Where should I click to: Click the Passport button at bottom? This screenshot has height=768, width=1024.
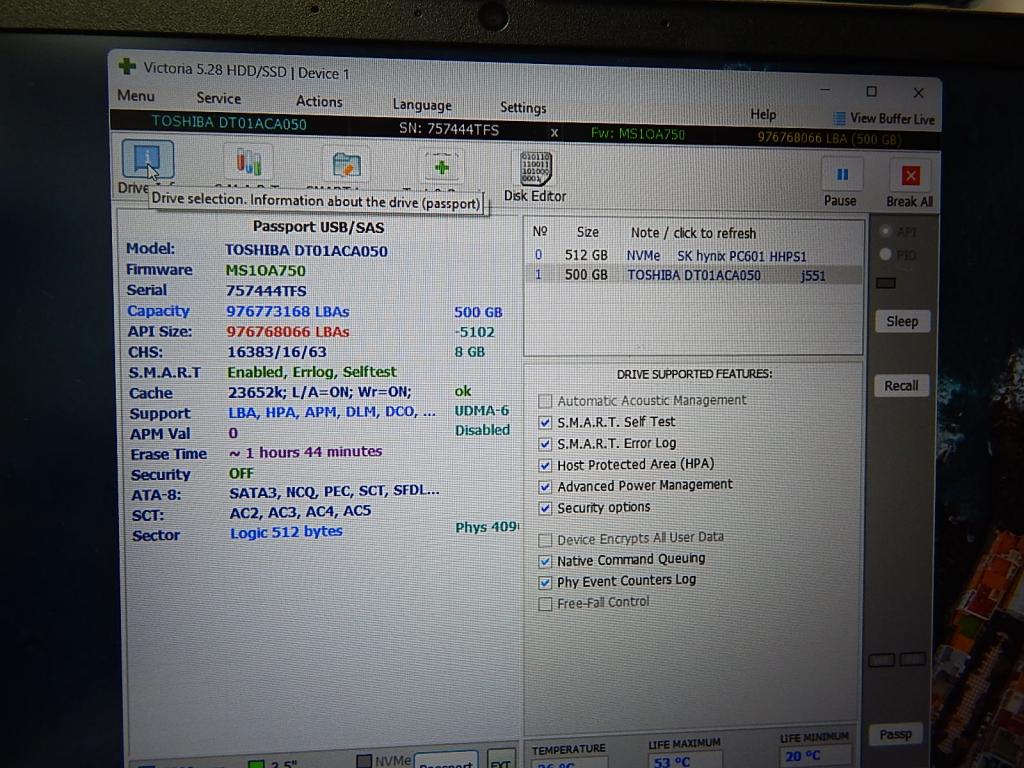click(446, 760)
